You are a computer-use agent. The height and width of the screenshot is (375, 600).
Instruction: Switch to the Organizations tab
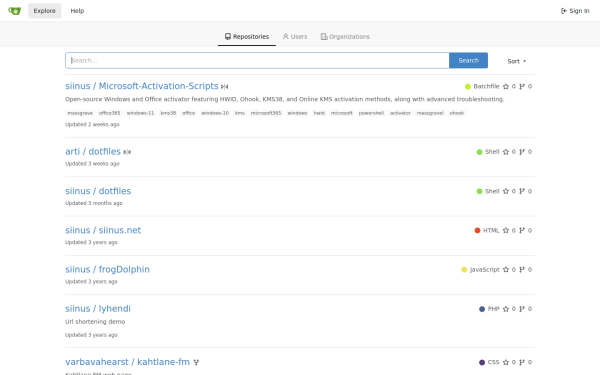[345, 37]
